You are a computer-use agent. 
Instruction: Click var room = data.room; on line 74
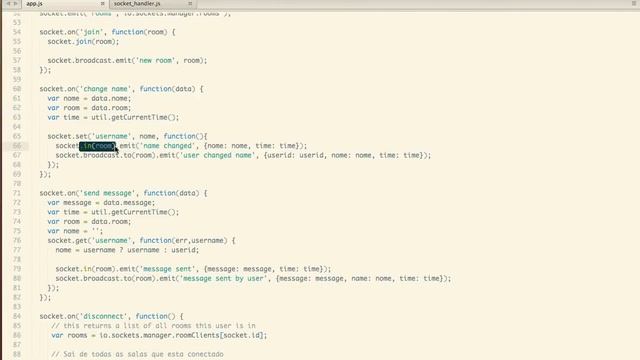click(89, 222)
